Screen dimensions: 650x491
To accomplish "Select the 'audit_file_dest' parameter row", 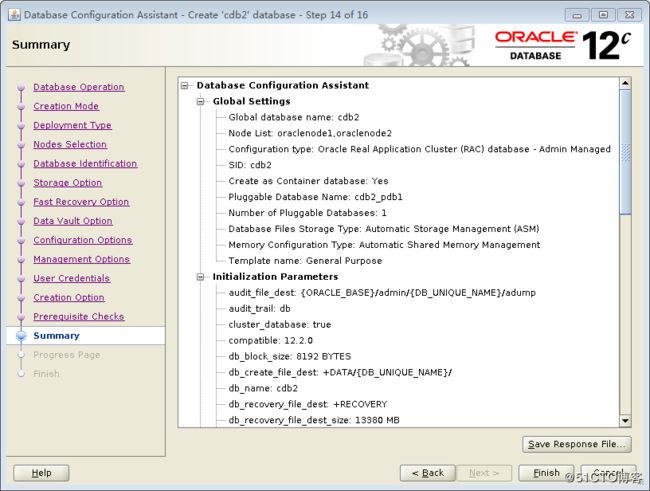I will pos(382,293).
